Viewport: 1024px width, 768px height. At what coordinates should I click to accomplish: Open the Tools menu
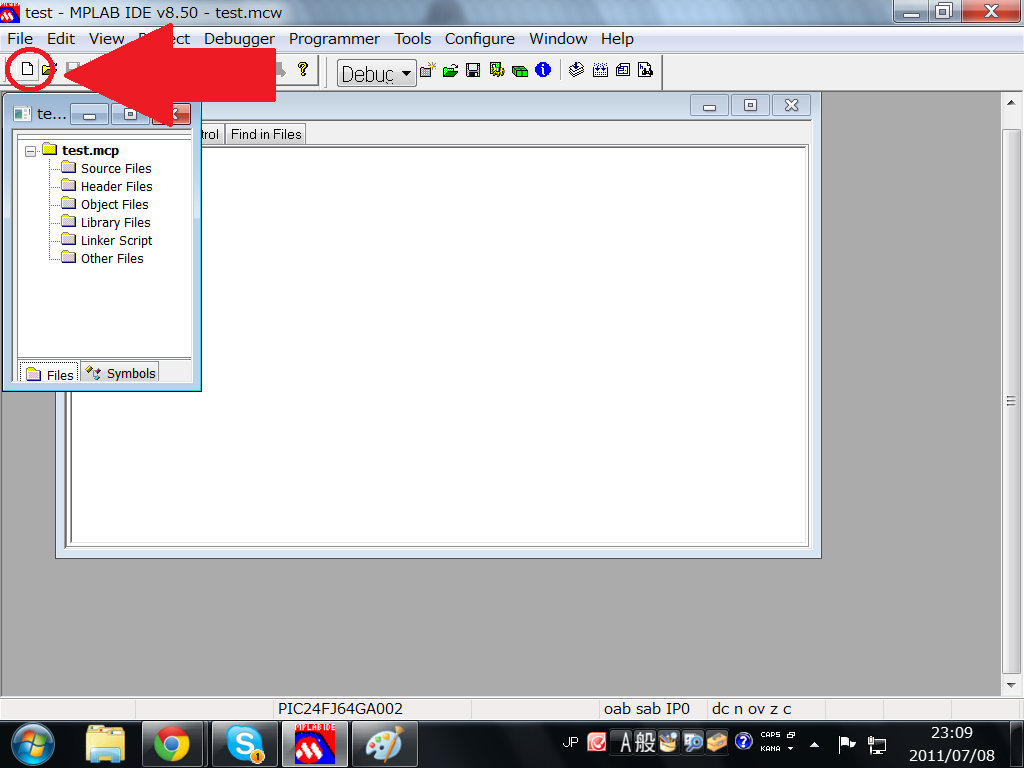pos(412,39)
